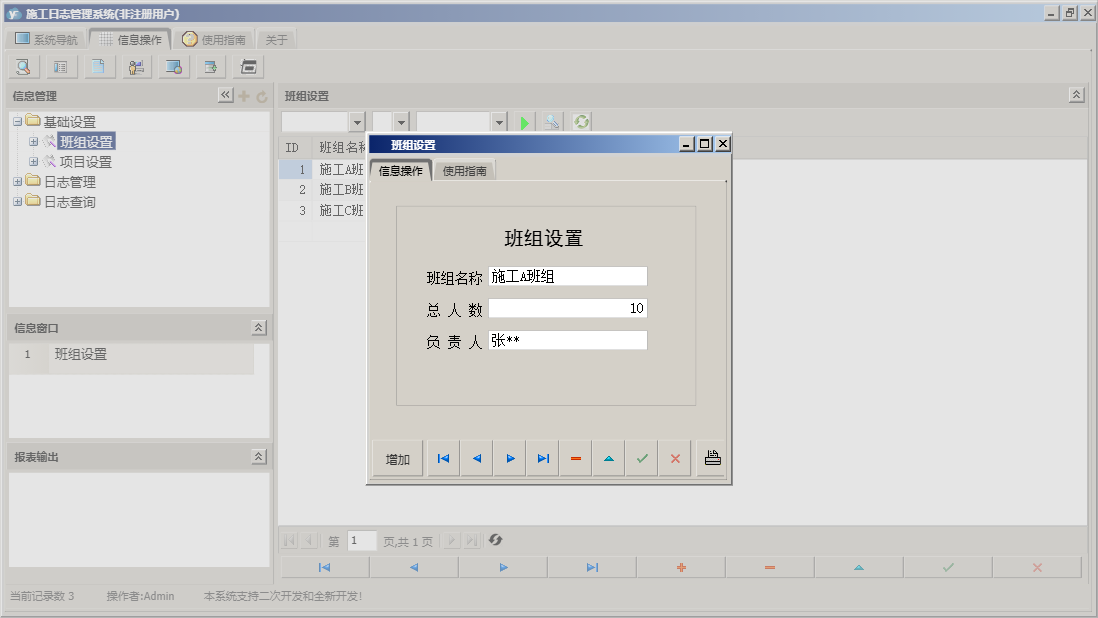Click the 班组名称 input field
Image resolution: width=1098 pixels, height=618 pixels.
pyautogui.click(x=567, y=277)
